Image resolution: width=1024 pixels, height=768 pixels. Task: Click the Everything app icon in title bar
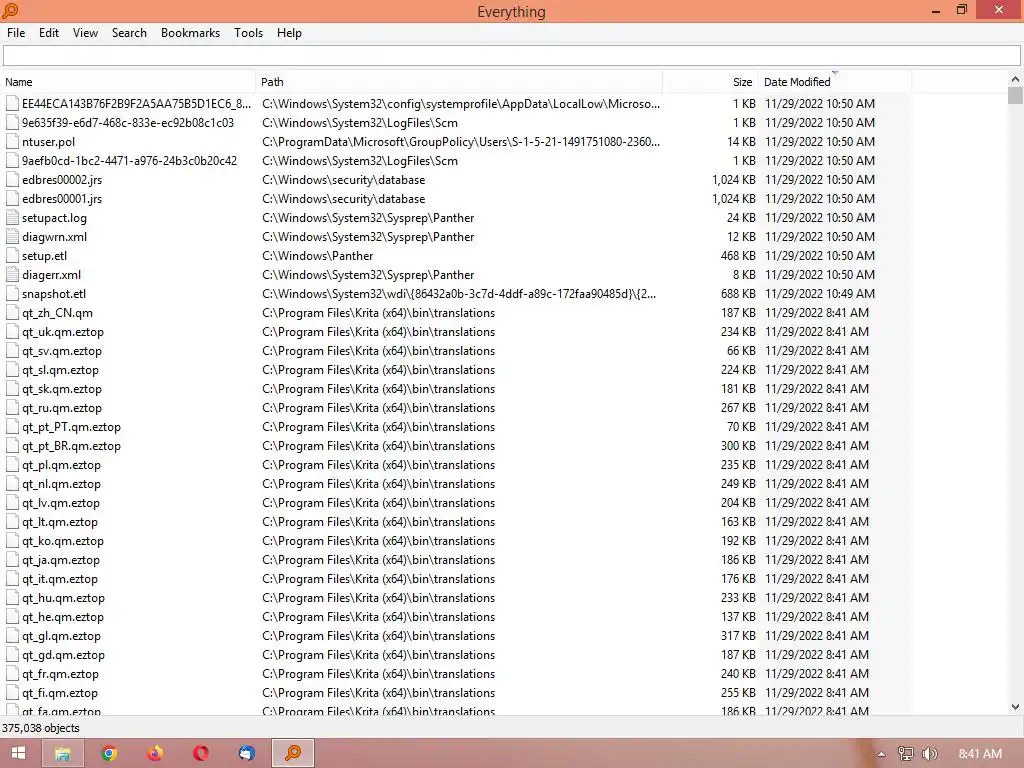pyautogui.click(x=10, y=10)
